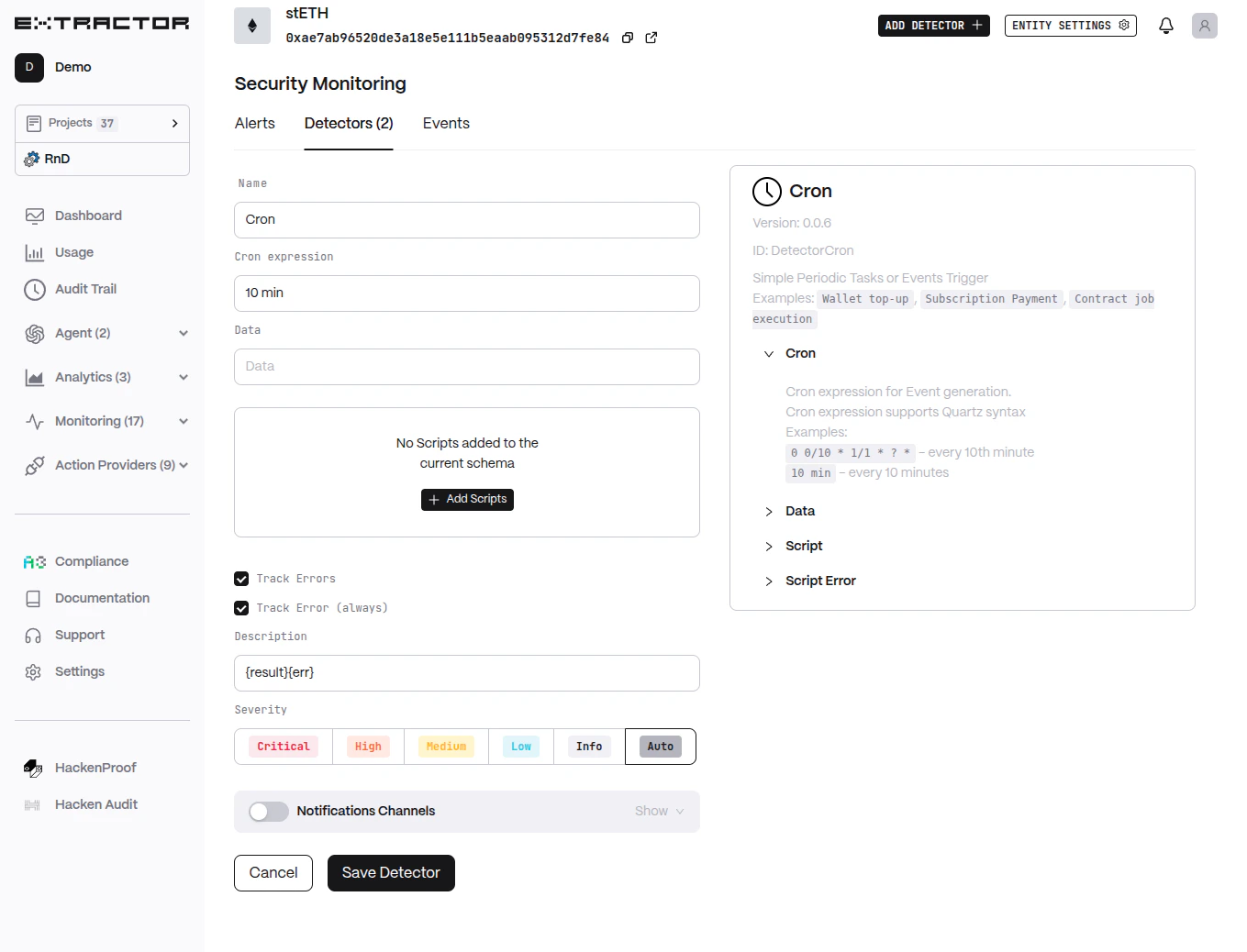Open the Audit Trail clock icon
Image resolution: width=1247 pixels, height=952 pixels.
coord(35,290)
